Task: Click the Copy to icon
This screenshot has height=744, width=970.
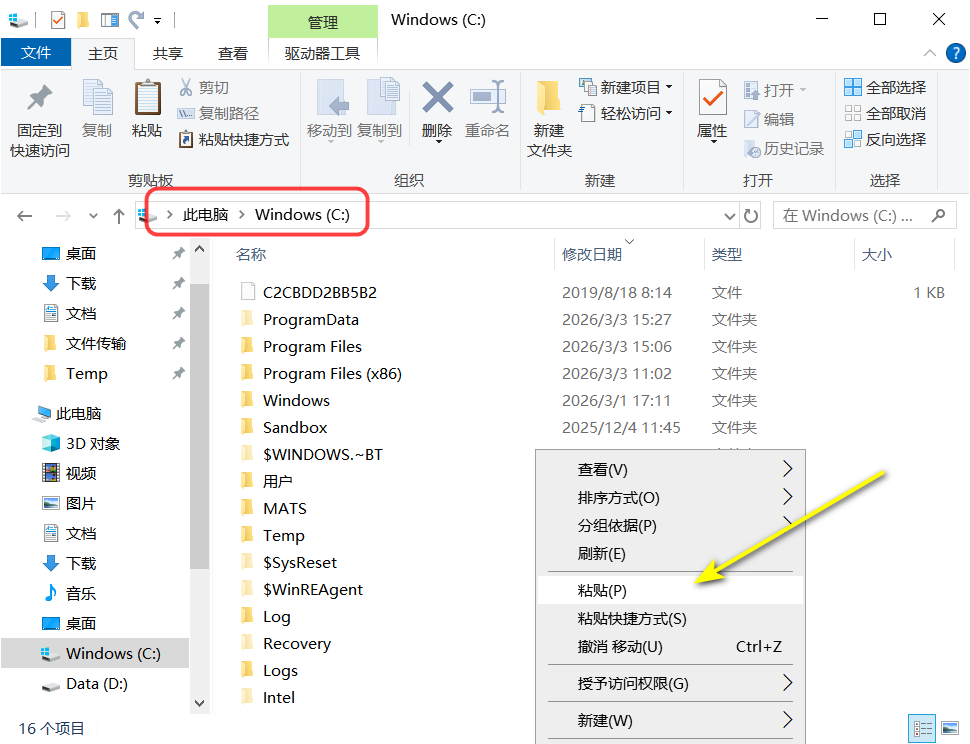Action: [383, 97]
